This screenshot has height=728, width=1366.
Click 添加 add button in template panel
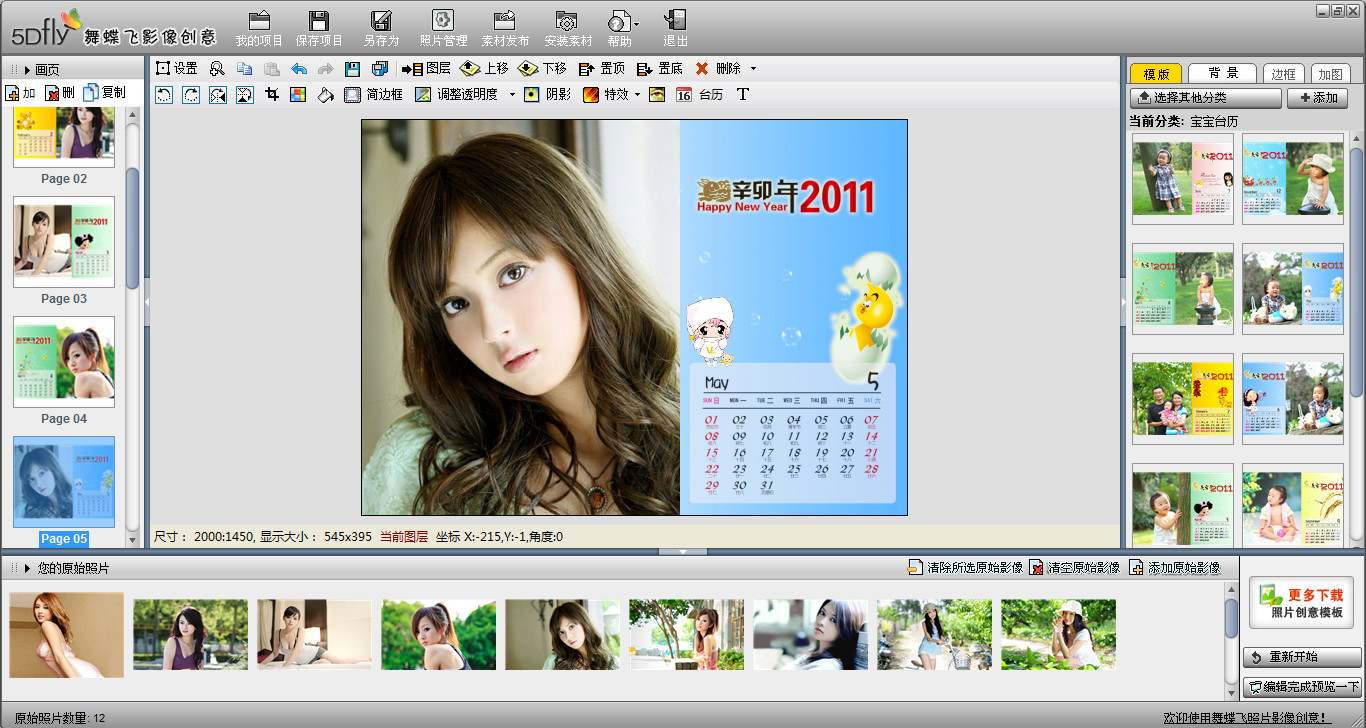pyautogui.click(x=1317, y=98)
